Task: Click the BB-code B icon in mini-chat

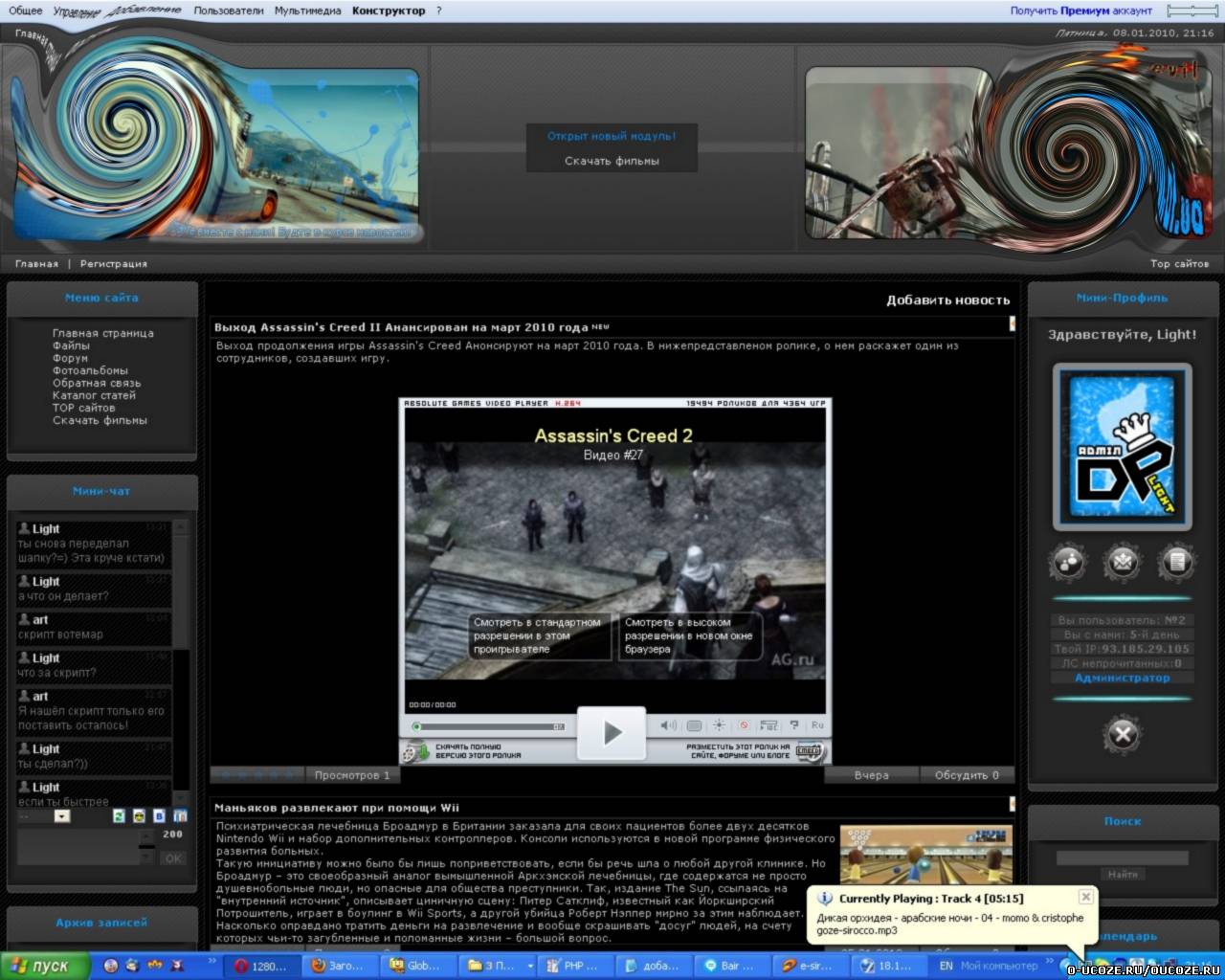Action: coord(160,816)
